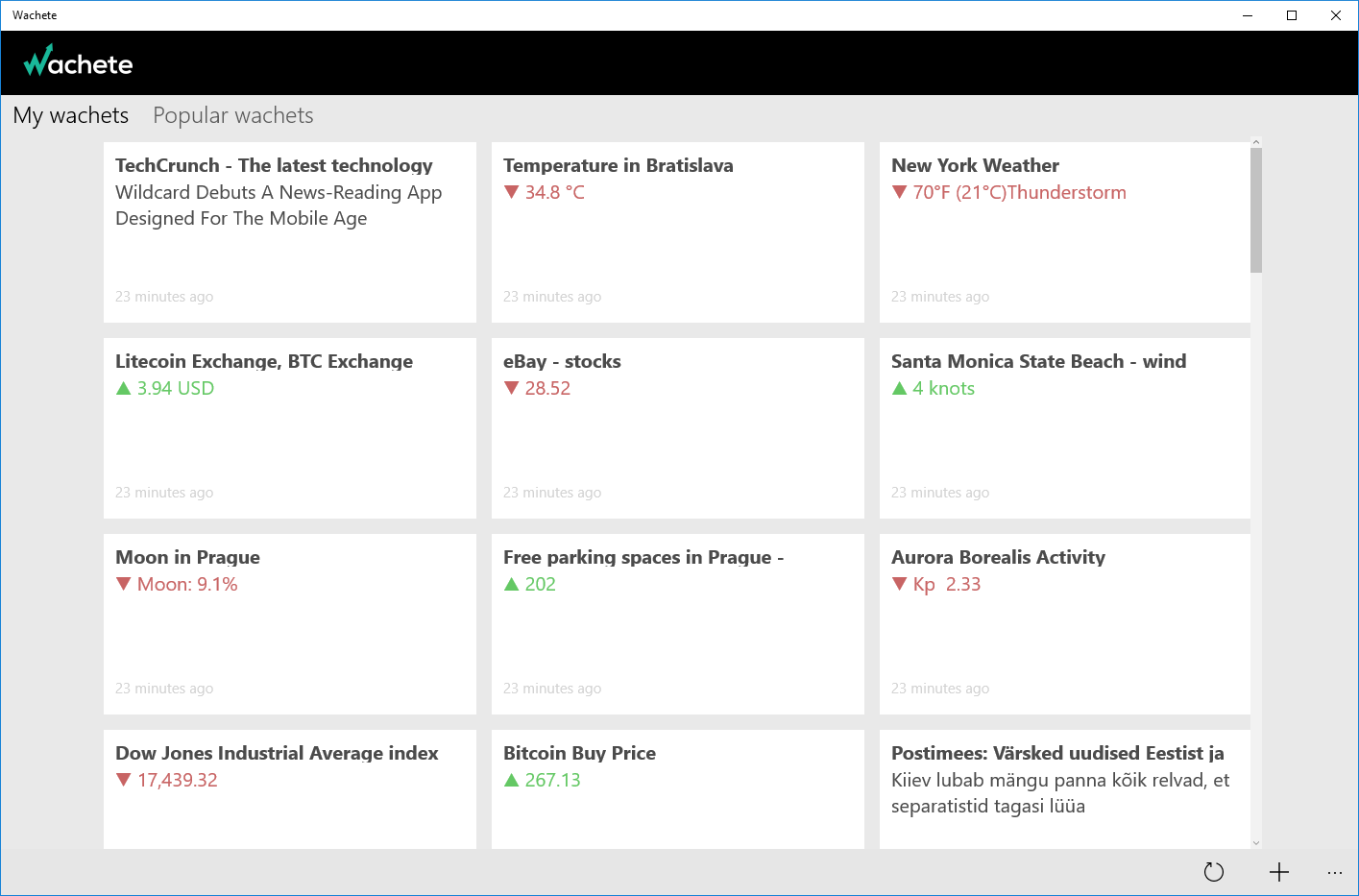Select the My wachets tab
The height and width of the screenshot is (896, 1359).
[x=71, y=115]
